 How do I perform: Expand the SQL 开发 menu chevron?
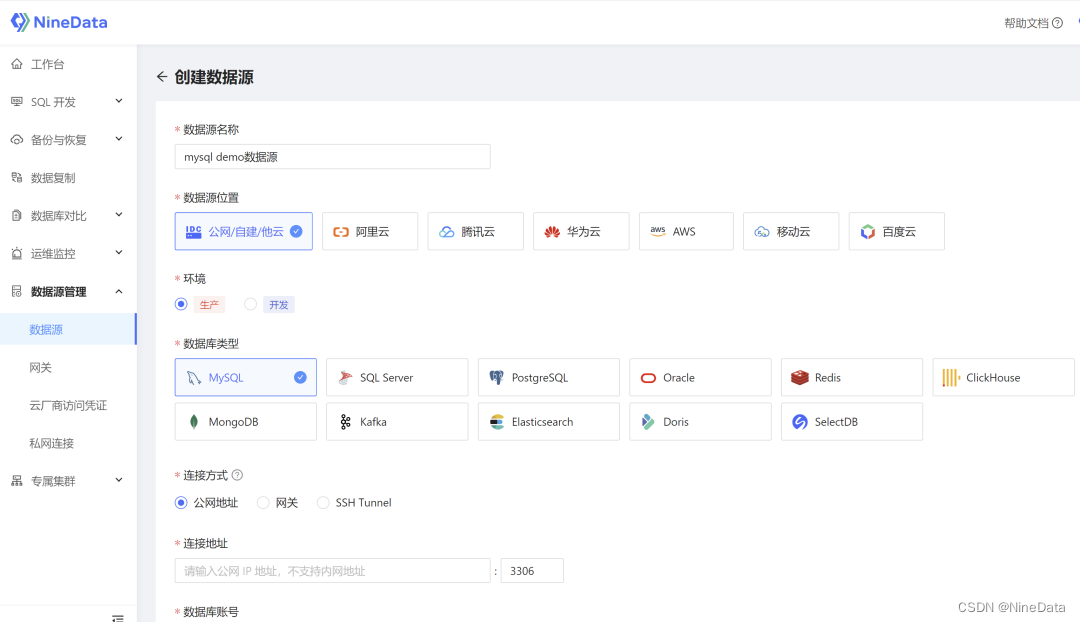(118, 101)
